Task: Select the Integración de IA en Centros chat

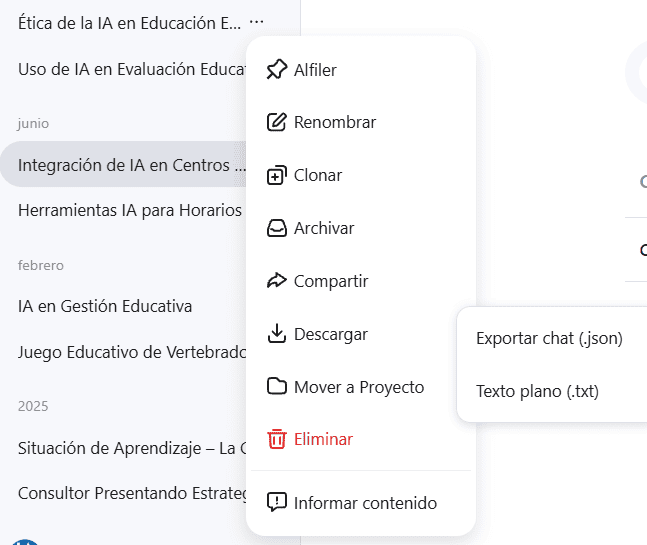Action: click(x=124, y=165)
